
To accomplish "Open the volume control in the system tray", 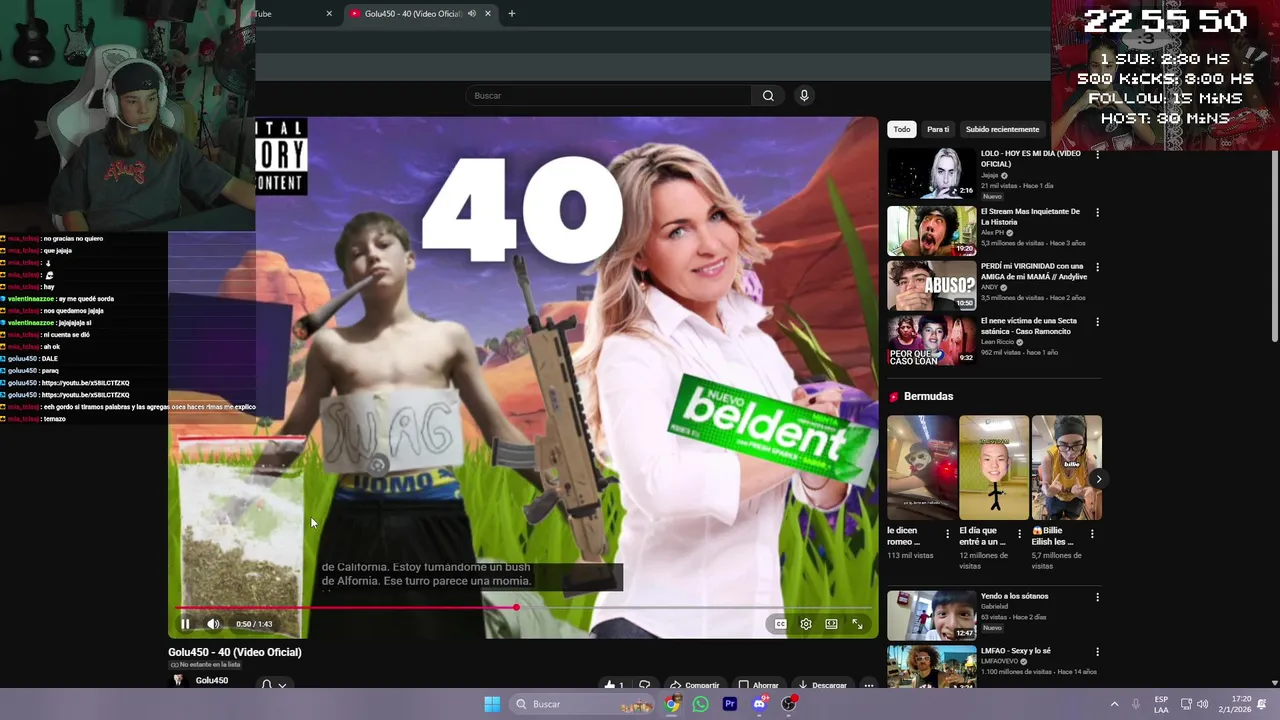I will 1202,704.
